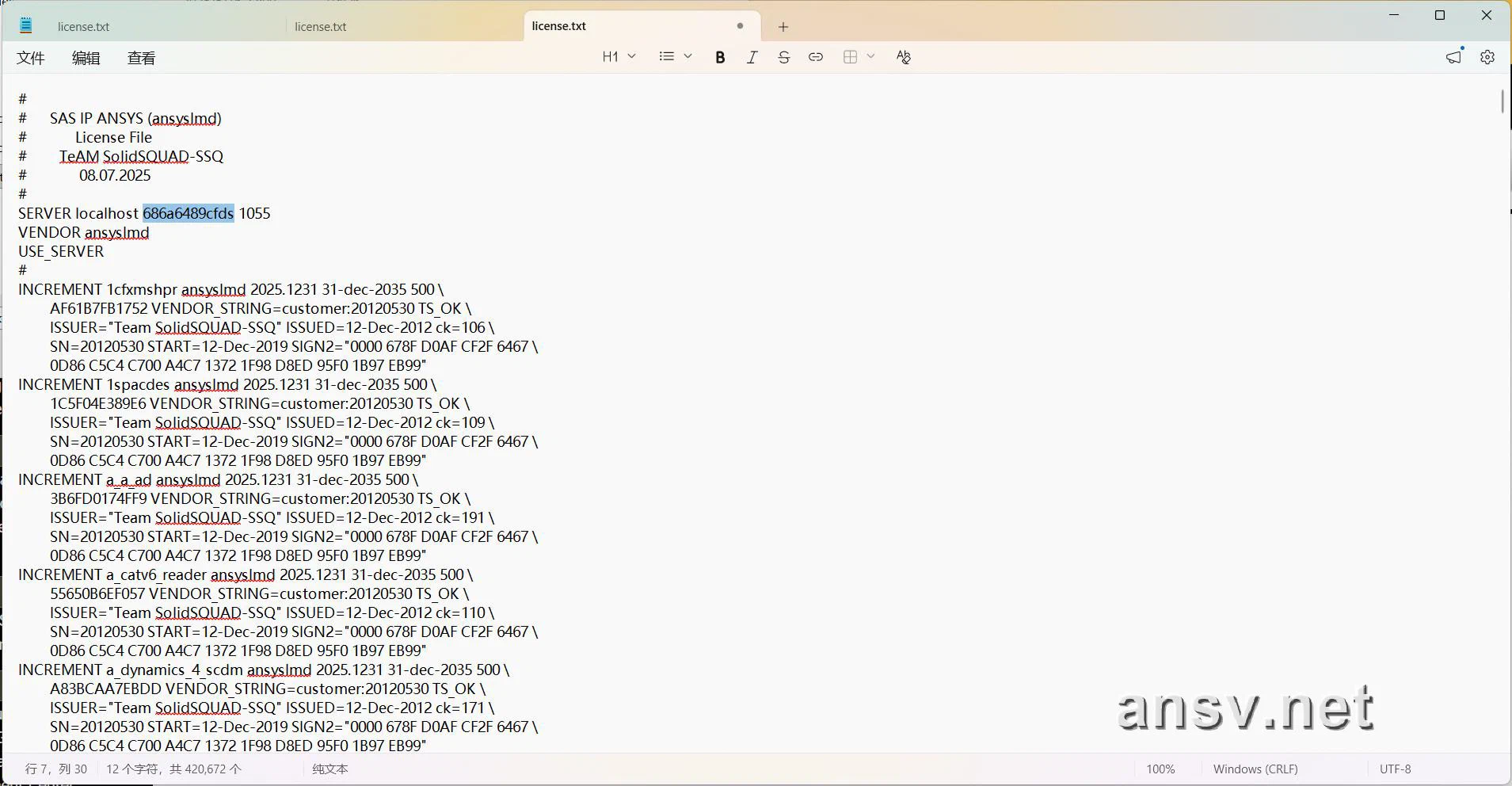Screen dimensions: 1512x786
Task: Open the 编辑 menu
Action: point(86,58)
